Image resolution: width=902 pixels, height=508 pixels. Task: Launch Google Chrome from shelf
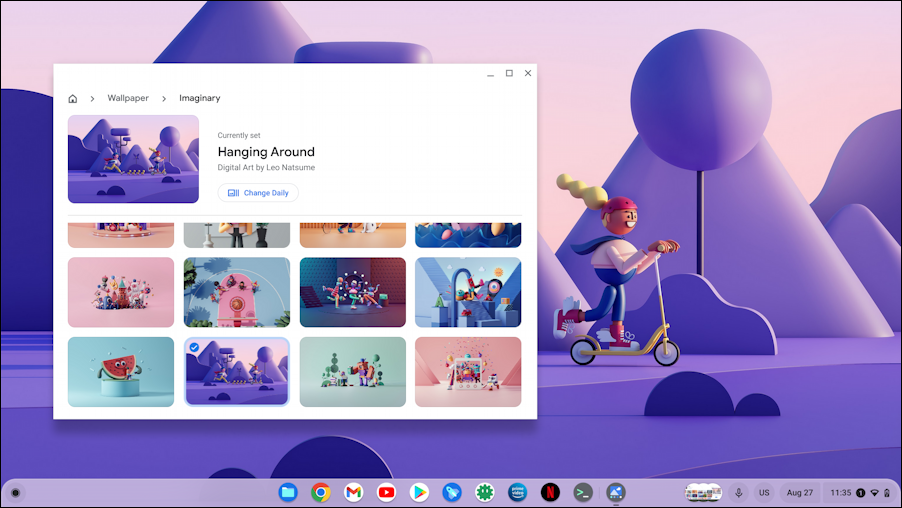[x=321, y=492]
